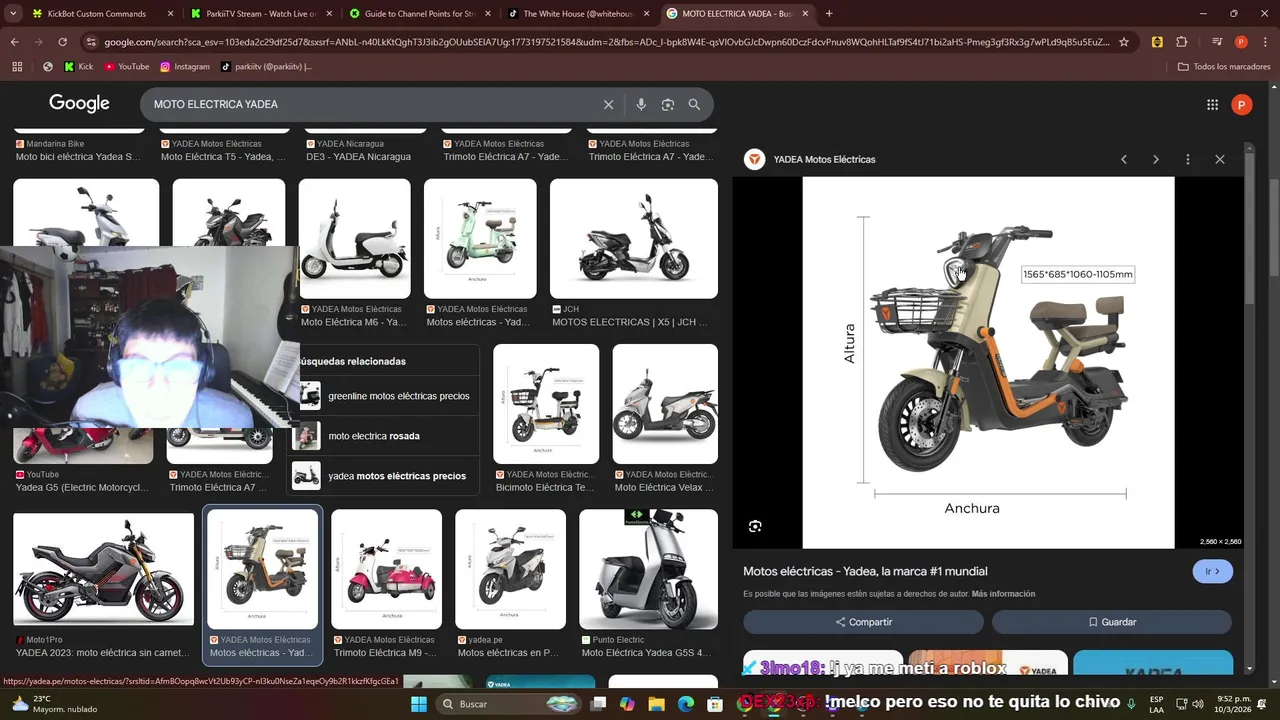
Task: Open the Moto Eléctrica Velax thumbnail
Action: (665, 404)
